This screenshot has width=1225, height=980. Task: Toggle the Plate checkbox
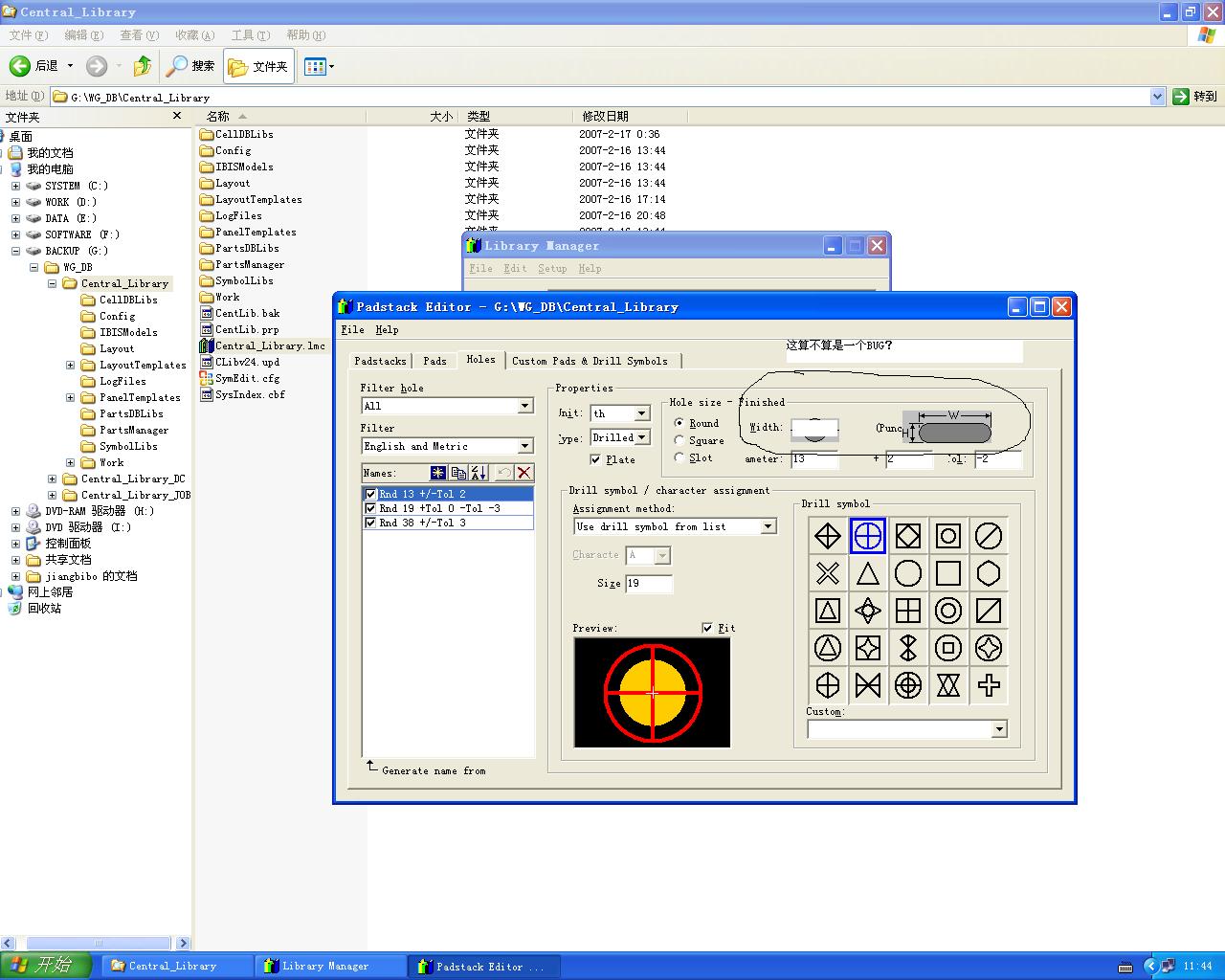(x=596, y=460)
